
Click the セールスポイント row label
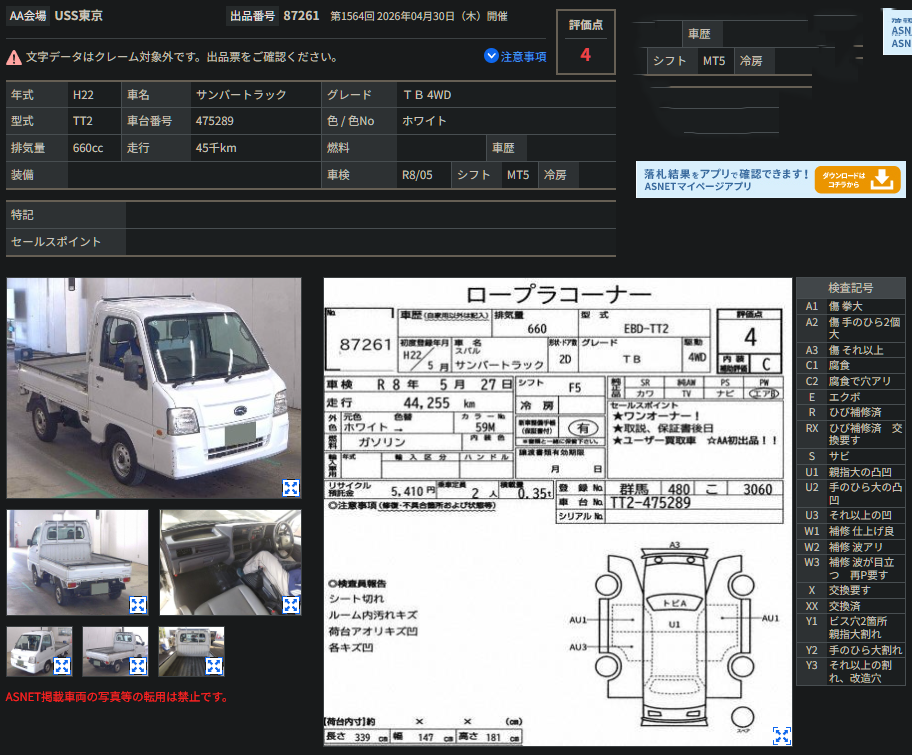(x=66, y=241)
